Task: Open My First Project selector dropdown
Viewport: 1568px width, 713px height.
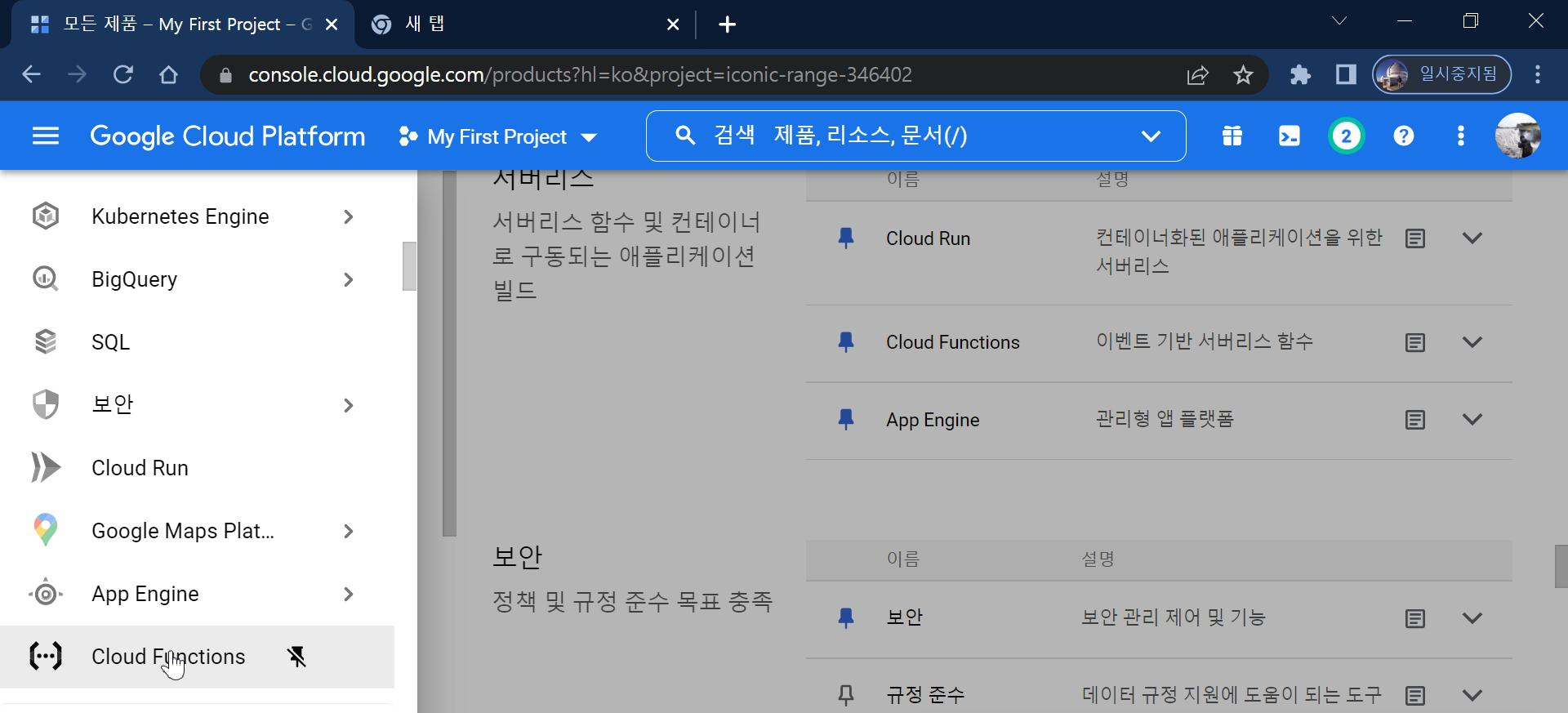Action: (x=497, y=136)
